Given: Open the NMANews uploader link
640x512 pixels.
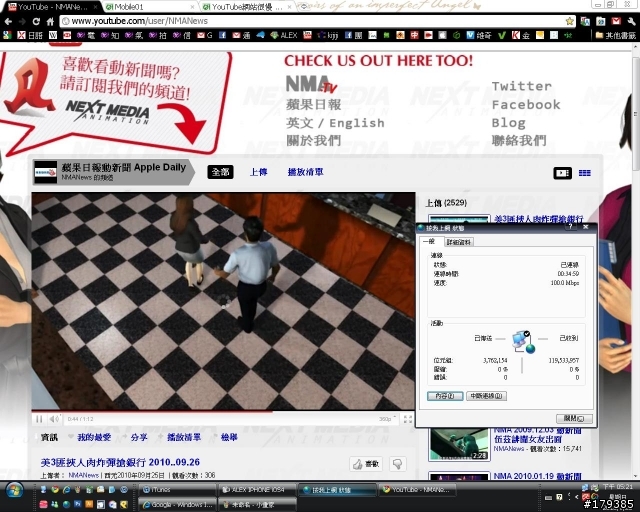Looking at the screenshot, I should [83, 475].
